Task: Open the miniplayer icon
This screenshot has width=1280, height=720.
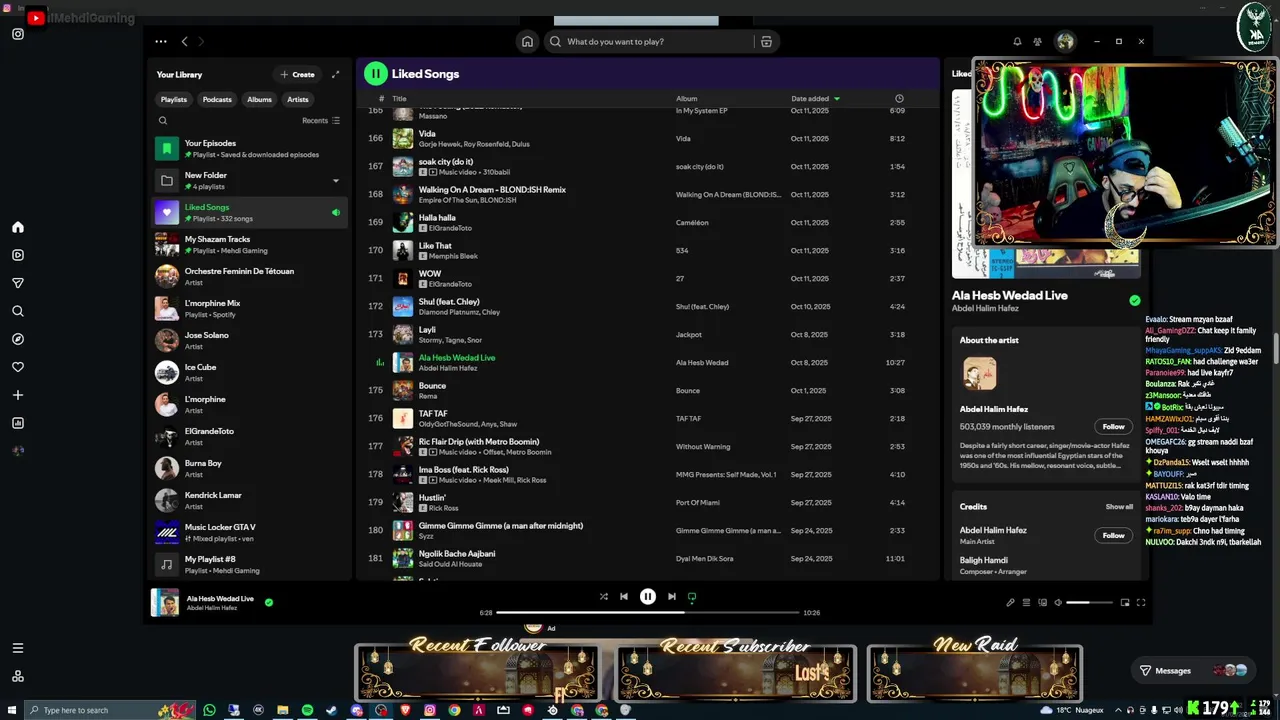Action: [1125, 603]
